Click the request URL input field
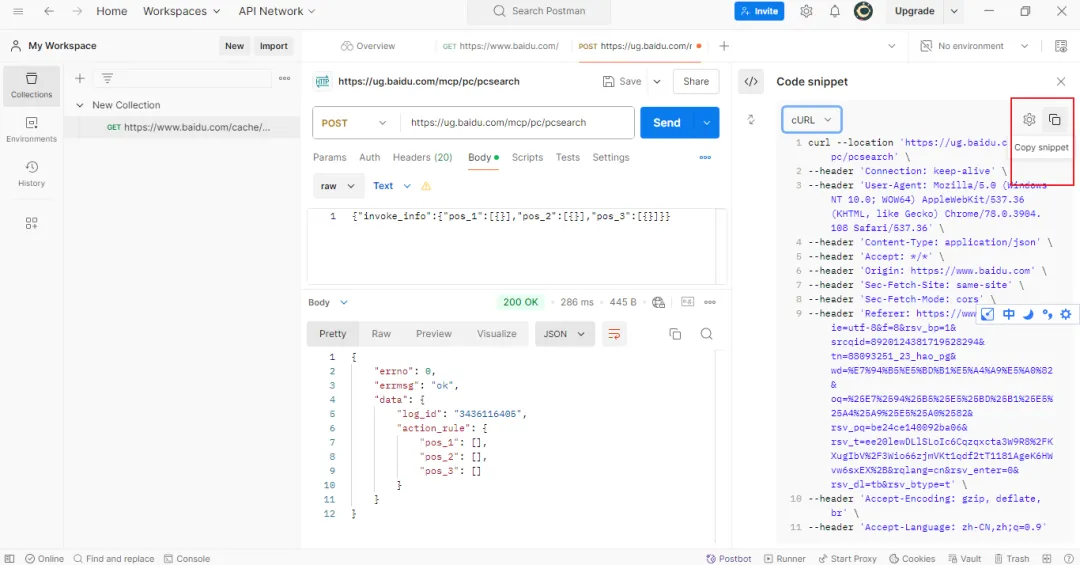The height and width of the screenshot is (565, 1080). 517,123
